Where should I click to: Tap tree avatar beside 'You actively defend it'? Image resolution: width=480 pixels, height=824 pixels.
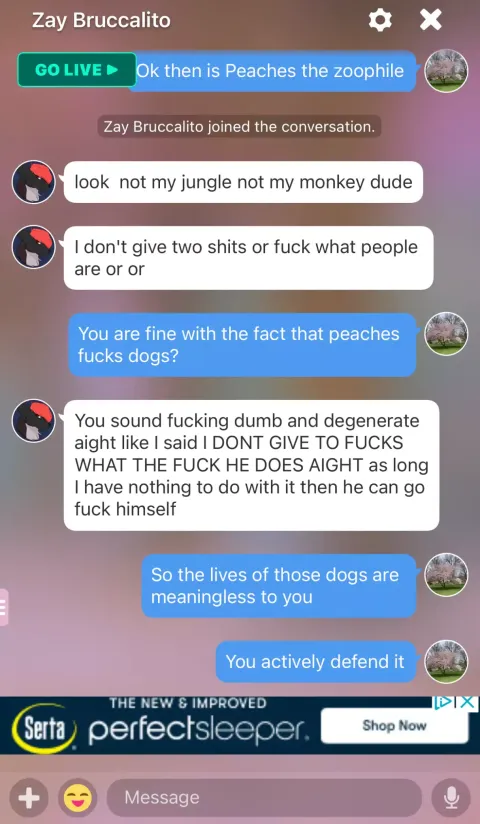pyautogui.click(x=446, y=662)
